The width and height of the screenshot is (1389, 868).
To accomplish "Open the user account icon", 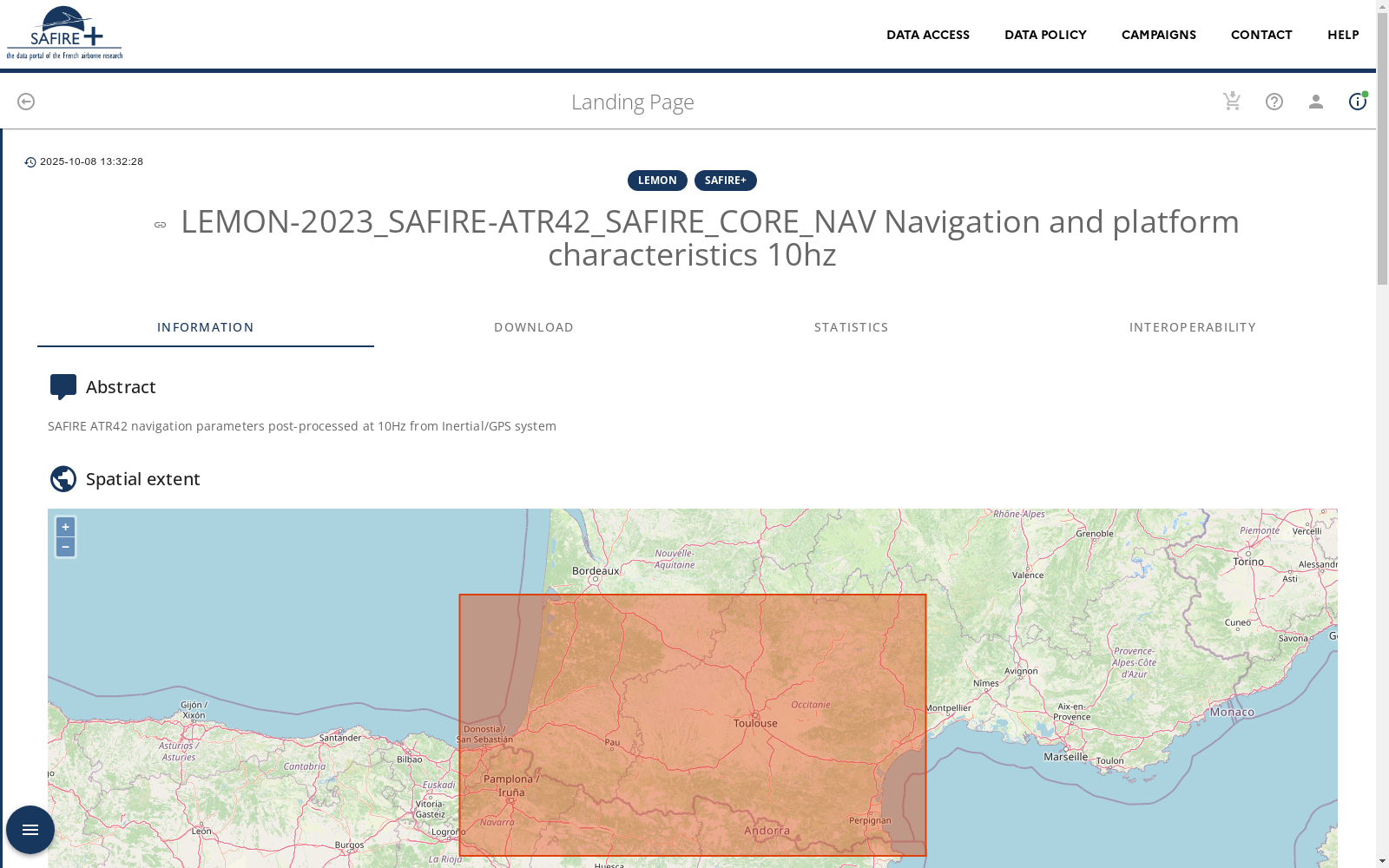I will click(1316, 102).
